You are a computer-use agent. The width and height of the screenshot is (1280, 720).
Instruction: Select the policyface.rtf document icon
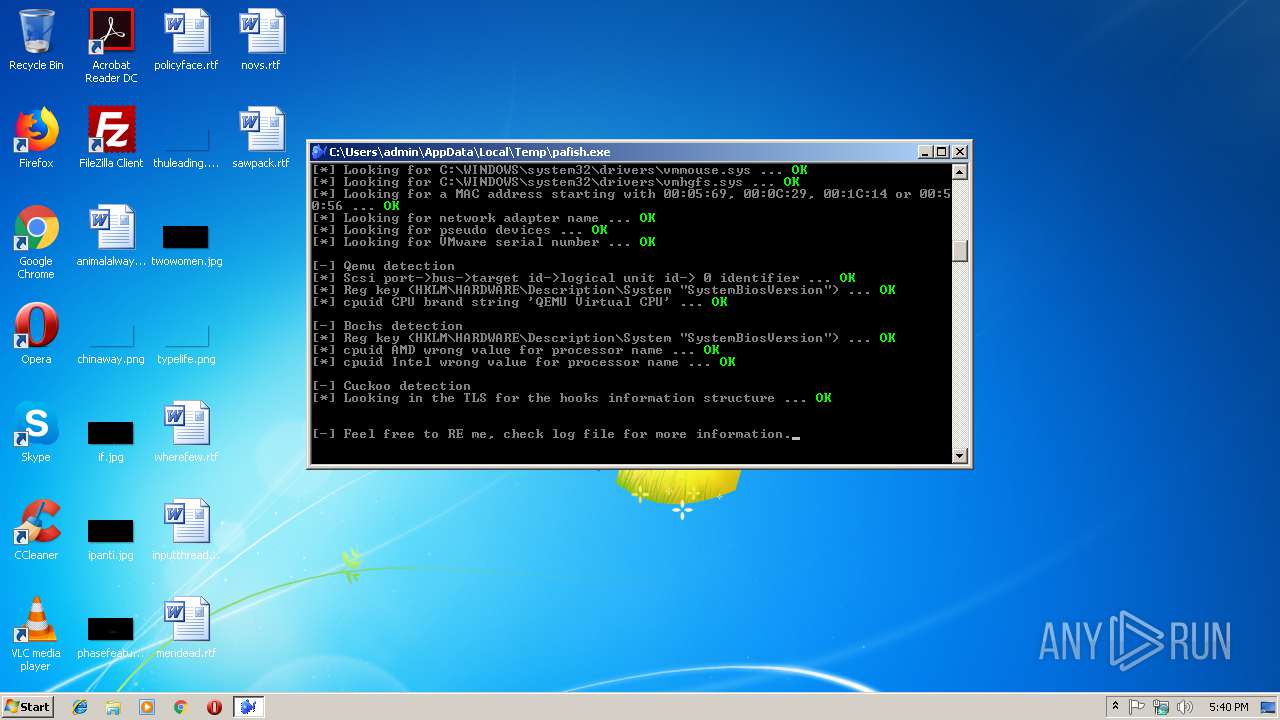[x=186, y=40]
